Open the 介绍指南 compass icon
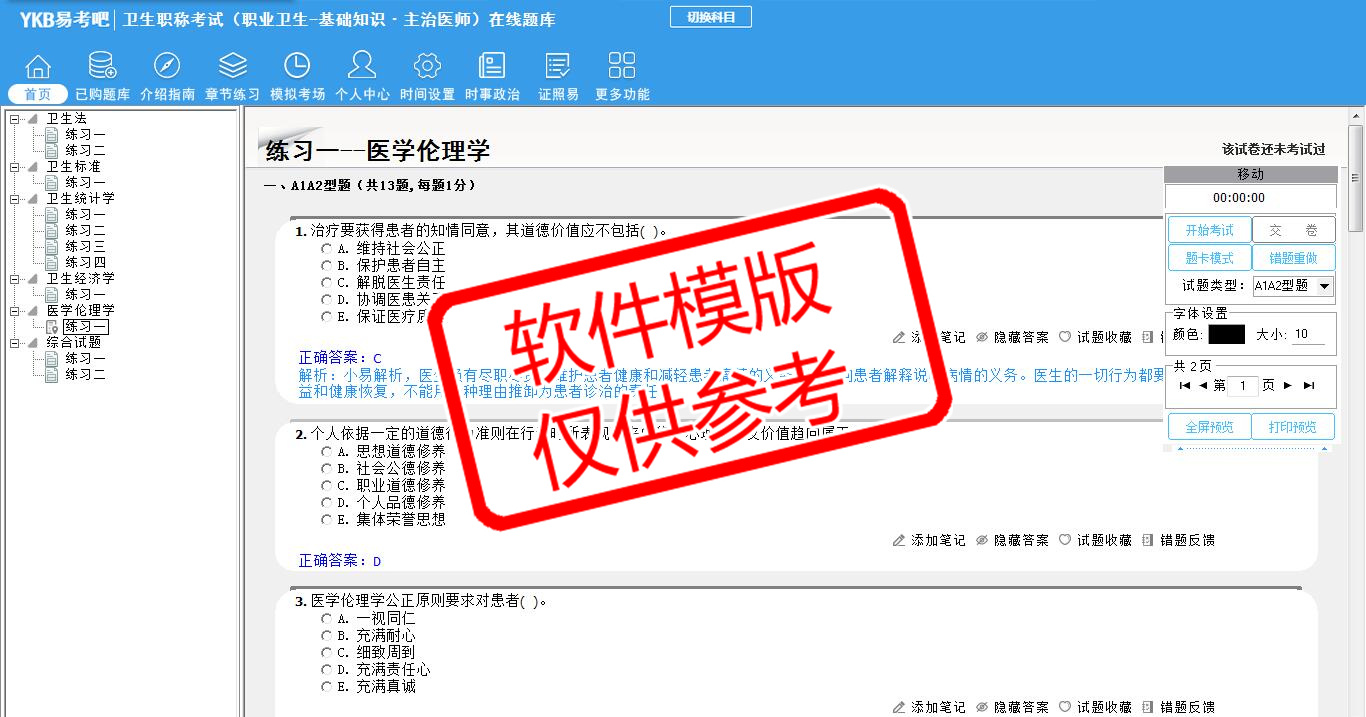1366x717 pixels. 167,66
